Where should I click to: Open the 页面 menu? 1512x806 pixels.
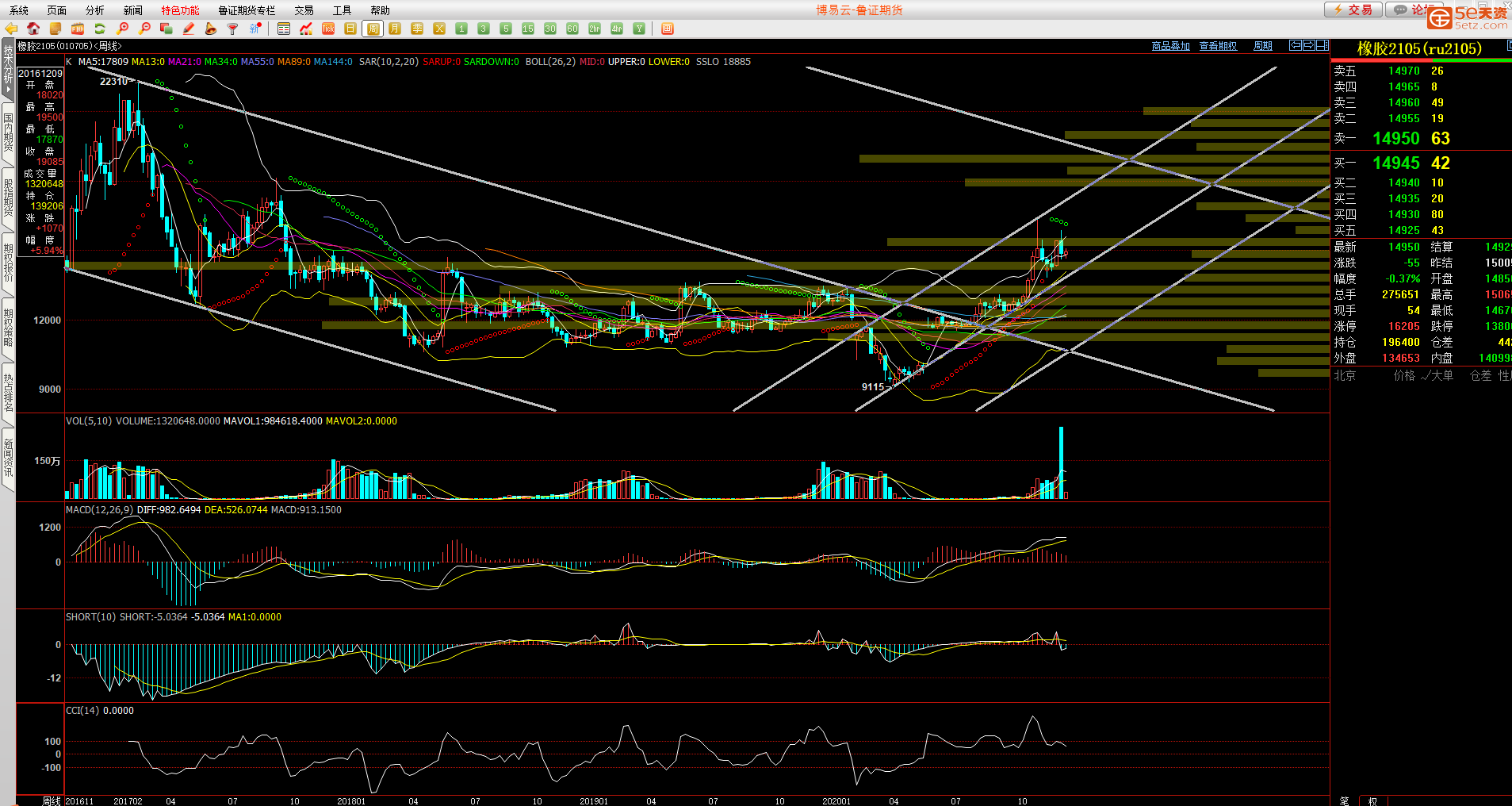tap(57, 10)
